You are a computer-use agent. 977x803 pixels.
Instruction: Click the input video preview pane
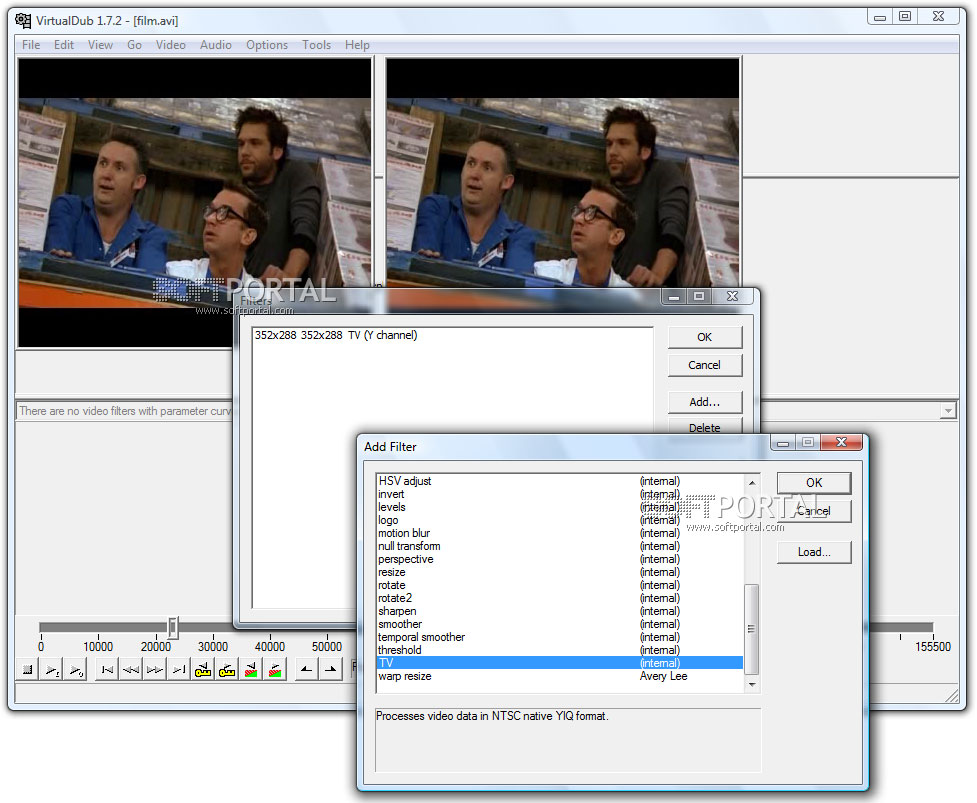coord(195,202)
